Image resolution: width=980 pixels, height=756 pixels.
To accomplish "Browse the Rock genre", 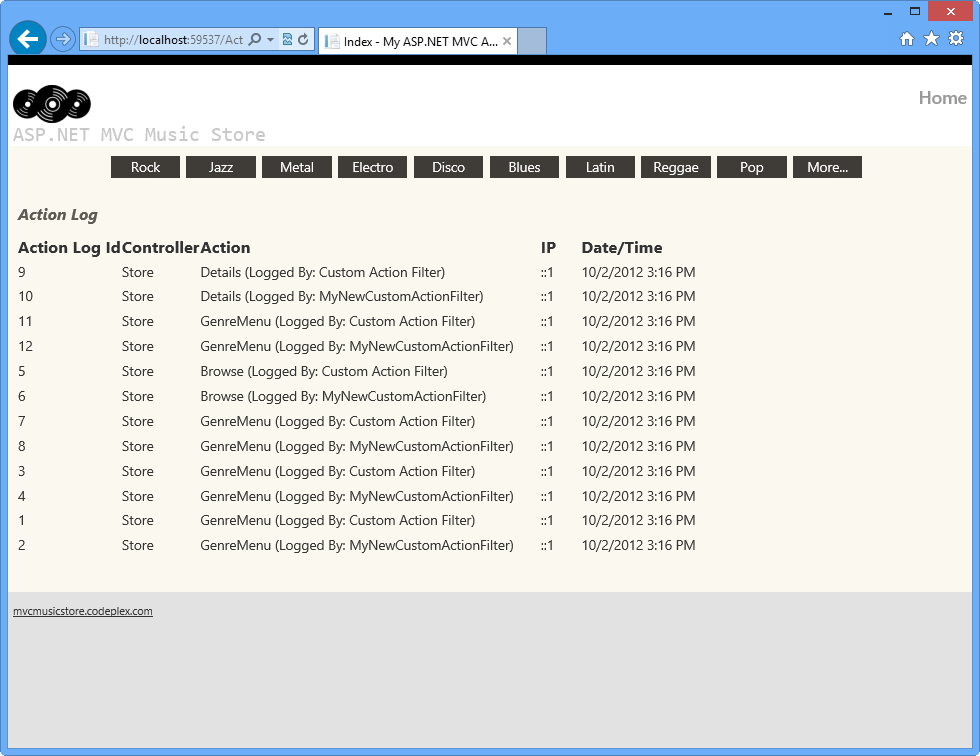I will click(145, 167).
